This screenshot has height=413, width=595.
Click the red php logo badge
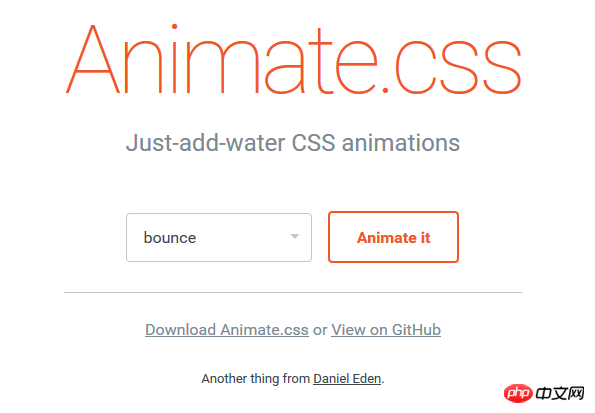pos(518,393)
